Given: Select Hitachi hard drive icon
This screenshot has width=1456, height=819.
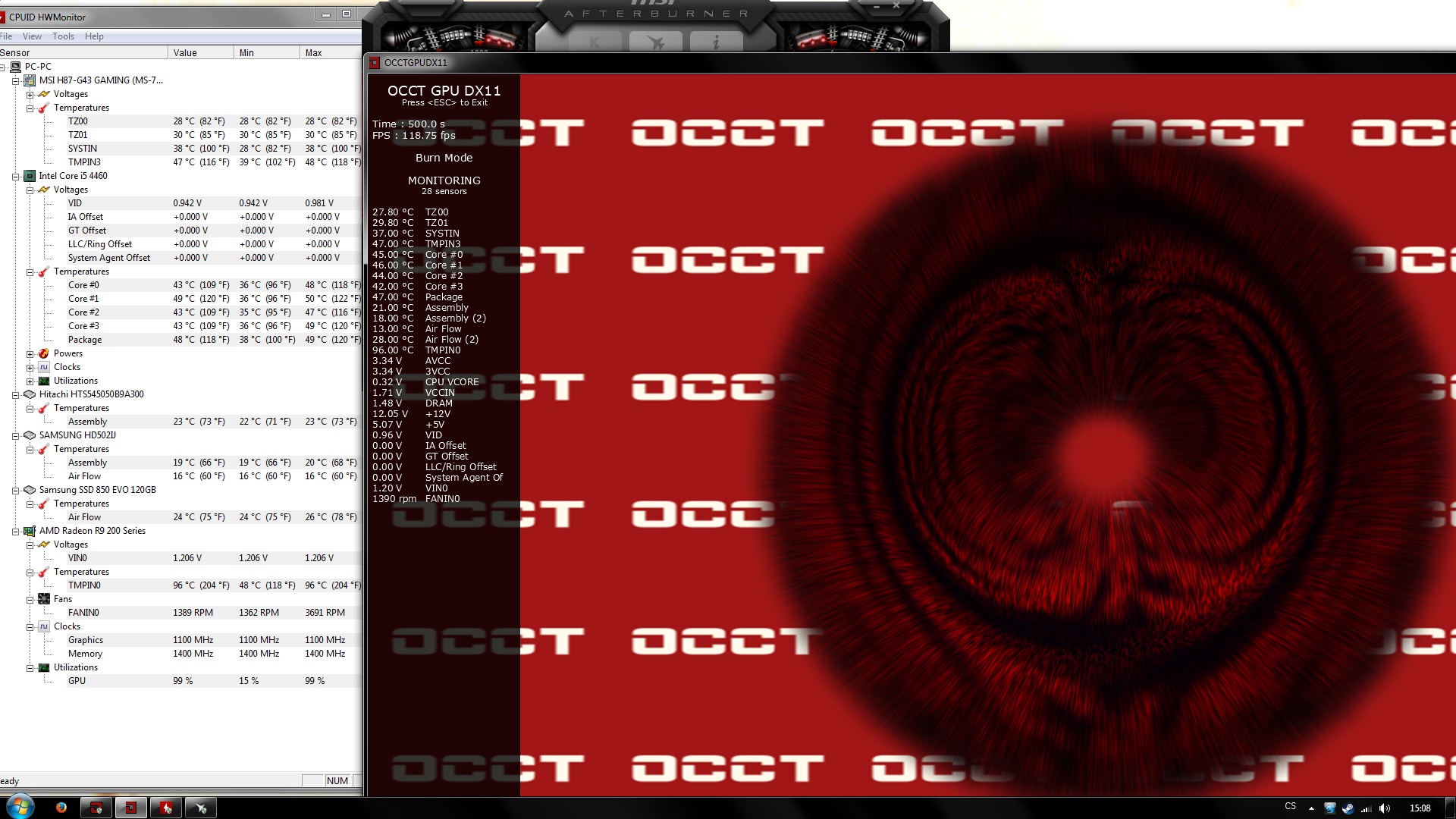Looking at the screenshot, I should click(30, 394).
